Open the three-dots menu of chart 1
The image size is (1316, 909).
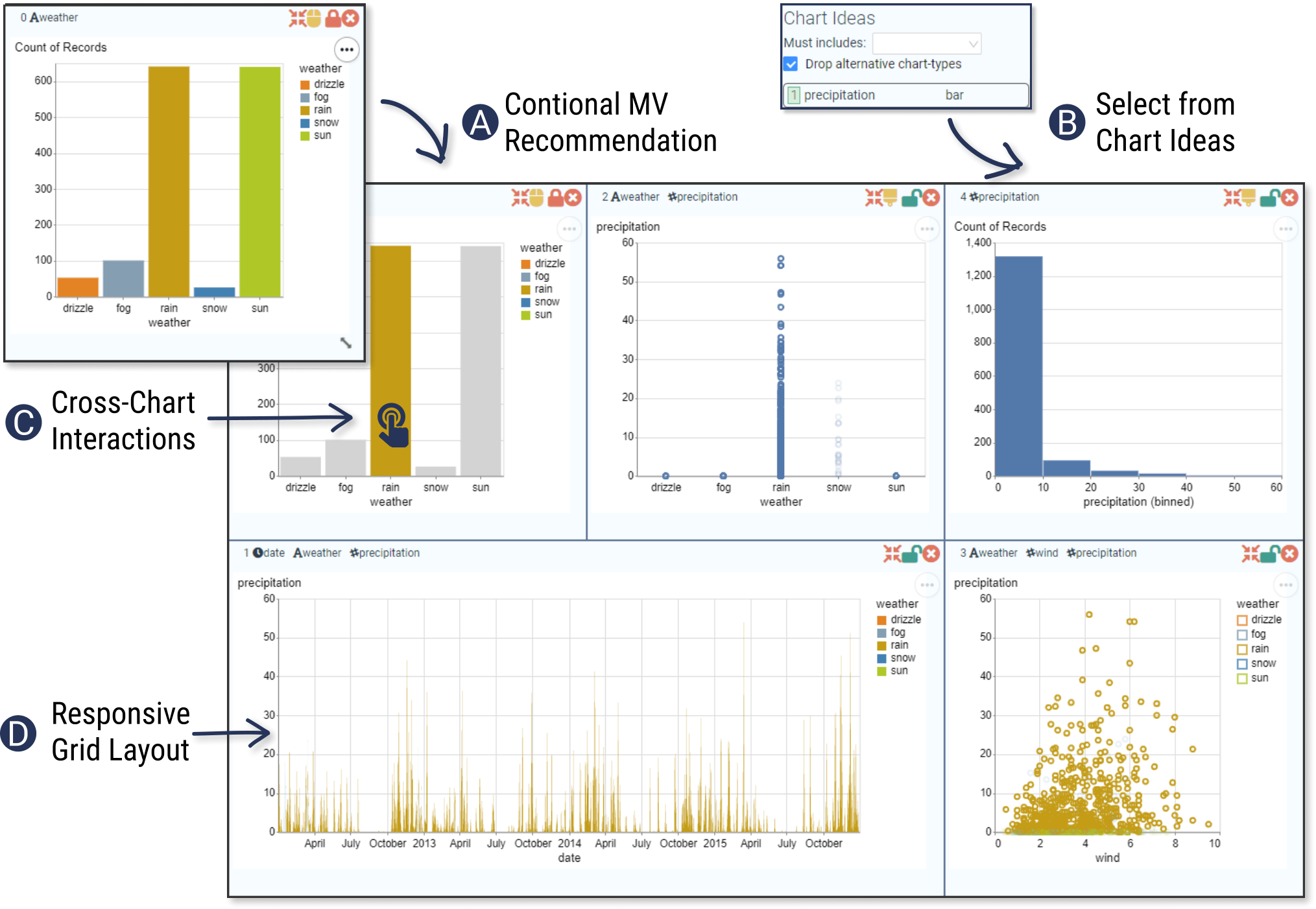[927, 585]
